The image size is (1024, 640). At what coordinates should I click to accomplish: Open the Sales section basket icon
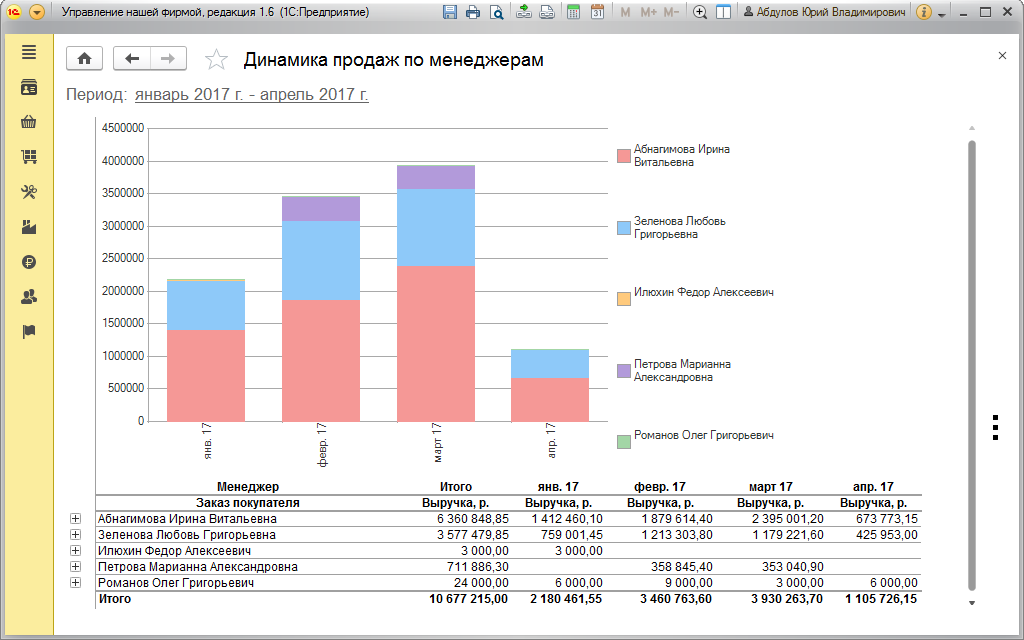click(29, 122)
